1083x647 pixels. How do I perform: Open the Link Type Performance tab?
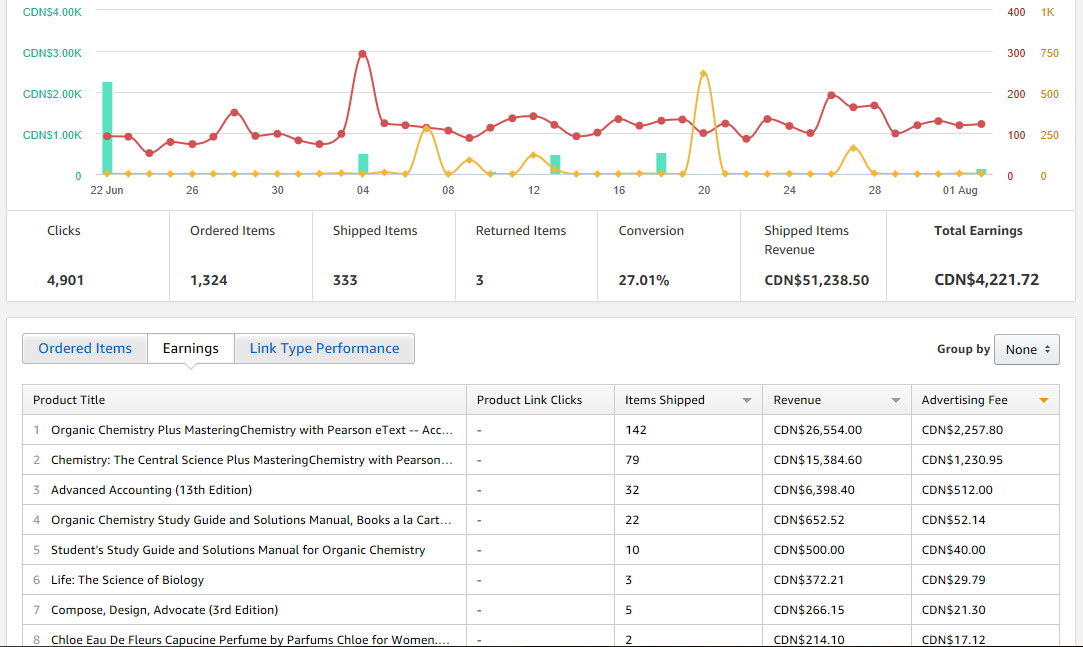pos(324,349)
